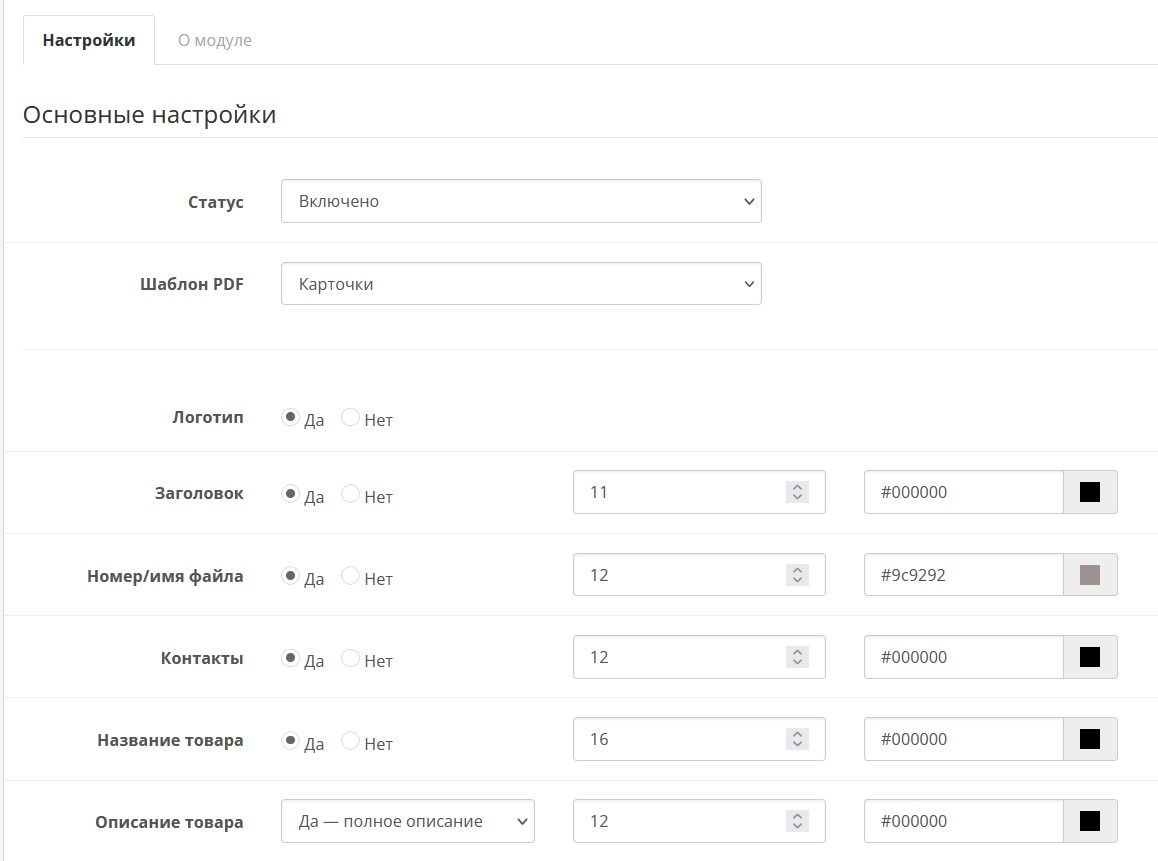
Task: Click the #9c9292 color code field
Action: (x=962, y=575)
